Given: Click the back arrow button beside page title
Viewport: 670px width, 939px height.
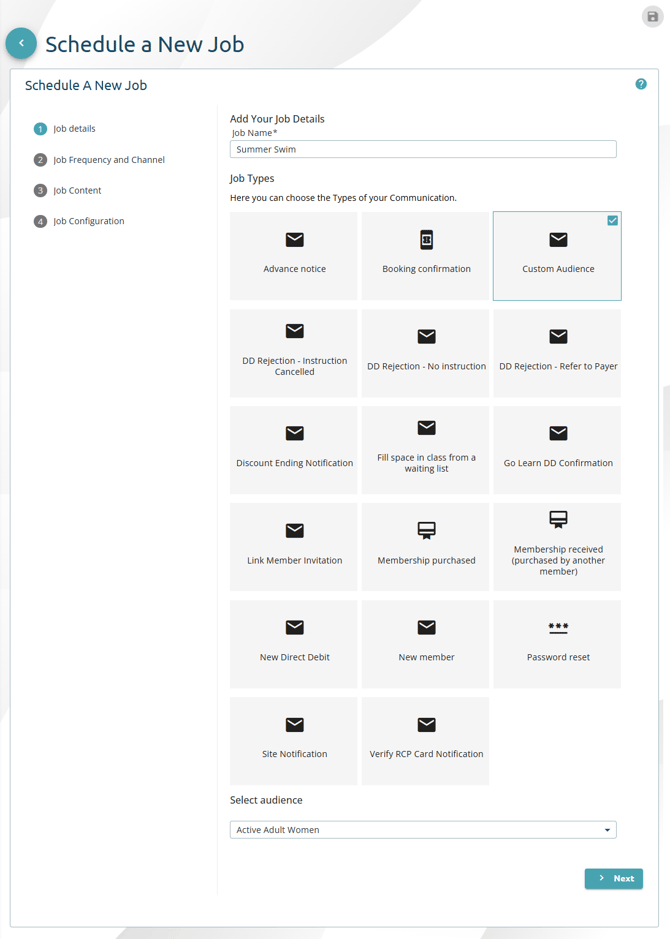Looking at the screenshot, I should click(x=21, y=43).
